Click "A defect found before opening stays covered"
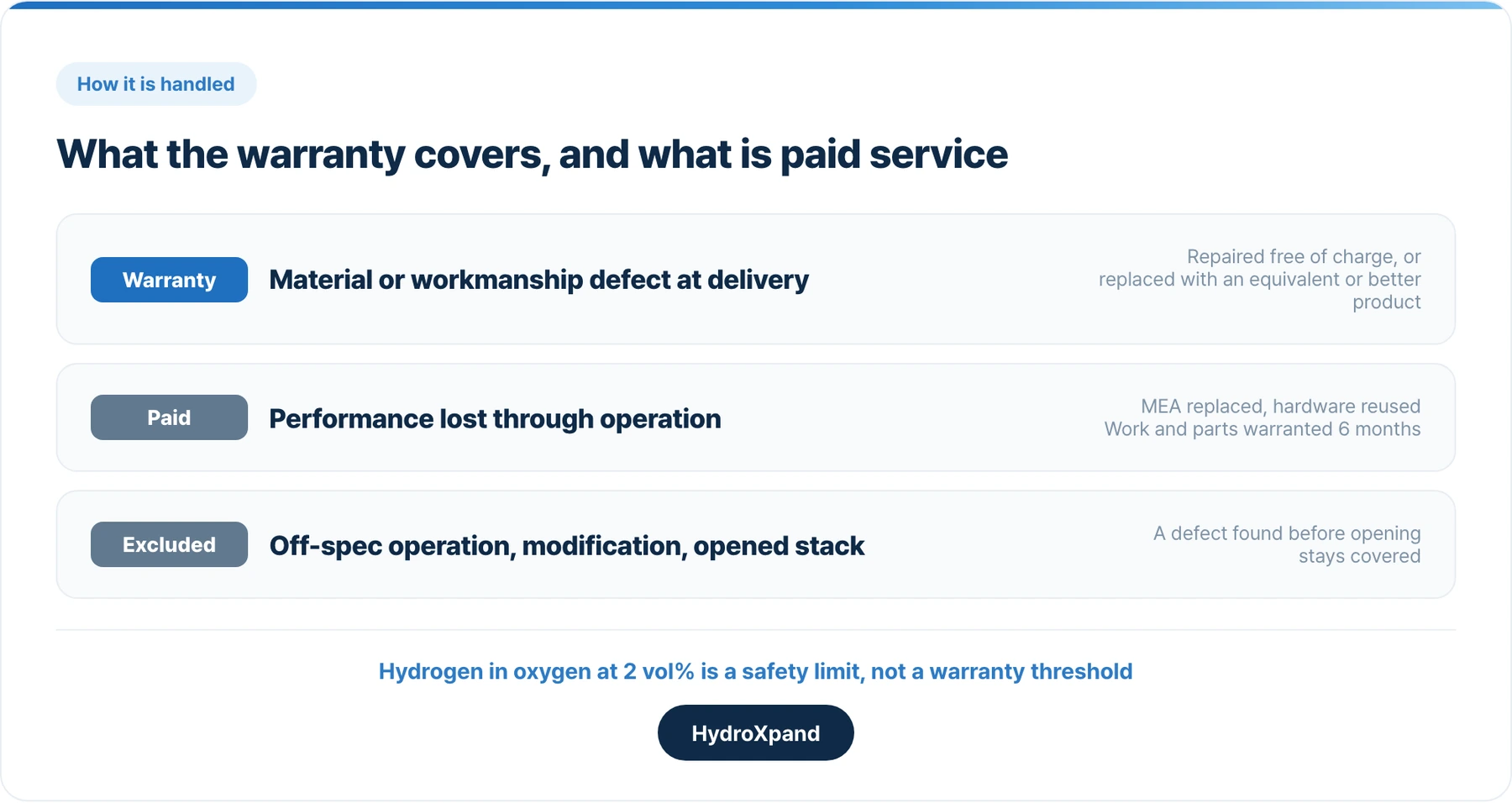1512x803 pixels. 1287,544
